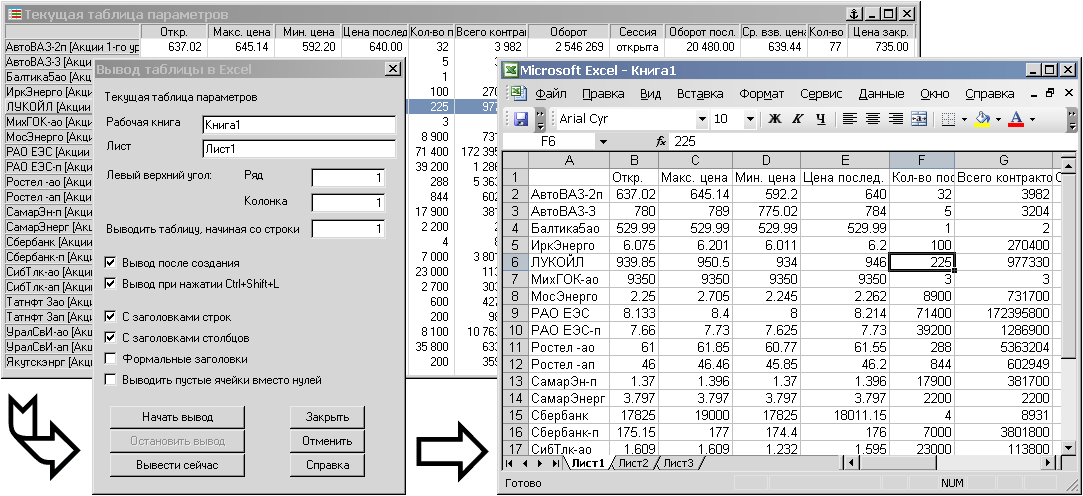Image resolution: width=1083 pixels, height=496 pixels.
Task: Open the toolbar options at Excel's right end
Action: pos(1071,119)
